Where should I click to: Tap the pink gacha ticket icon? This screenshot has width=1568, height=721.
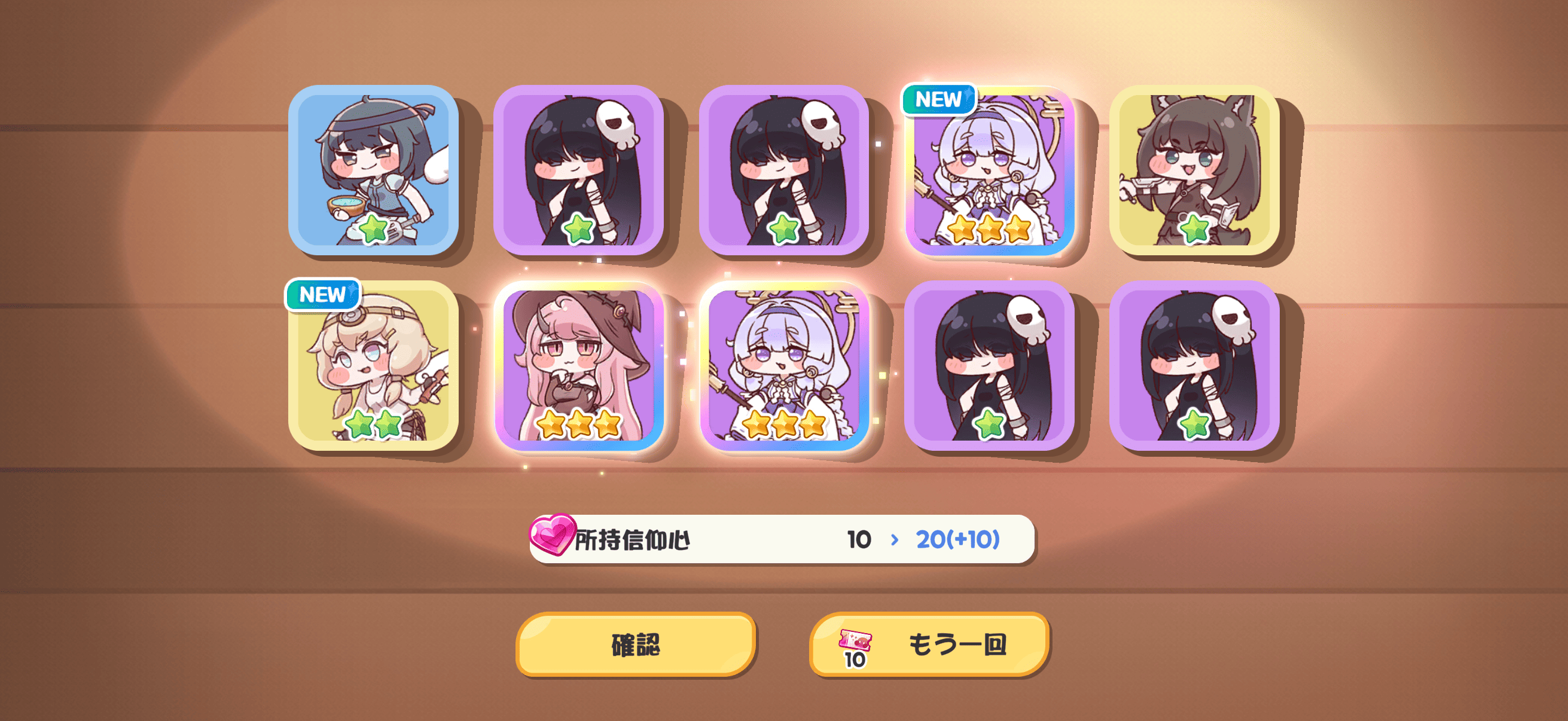tap(855, 640)
